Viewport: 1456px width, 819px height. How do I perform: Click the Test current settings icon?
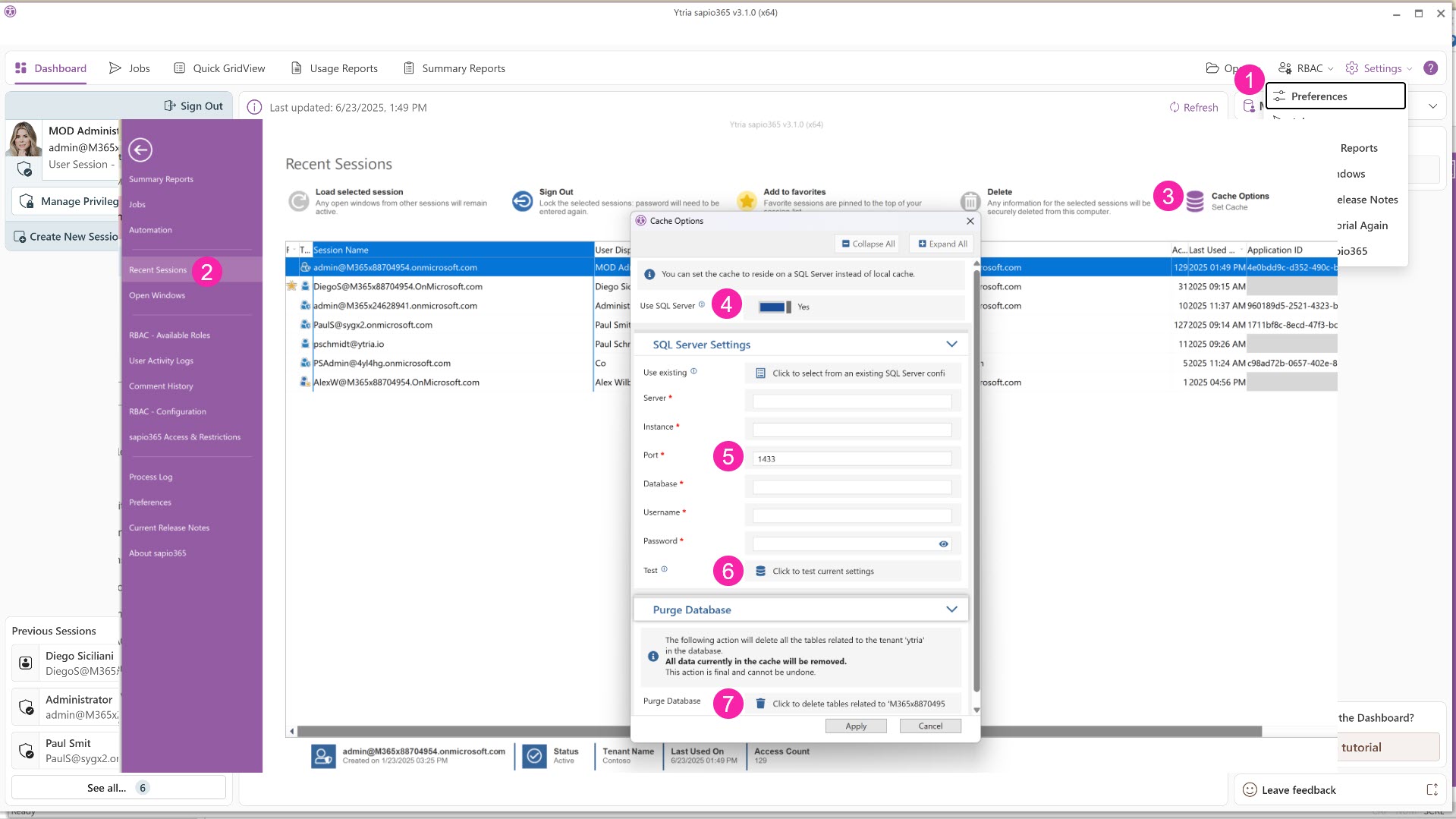click(x=760, y=572)
